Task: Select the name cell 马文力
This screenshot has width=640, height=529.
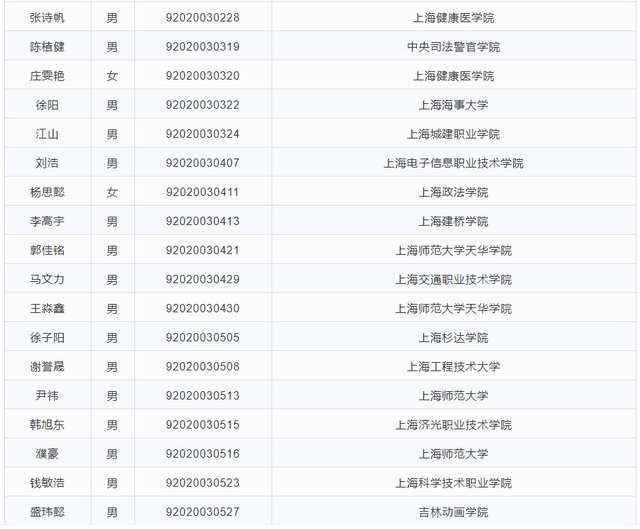Action: point(47,279)
